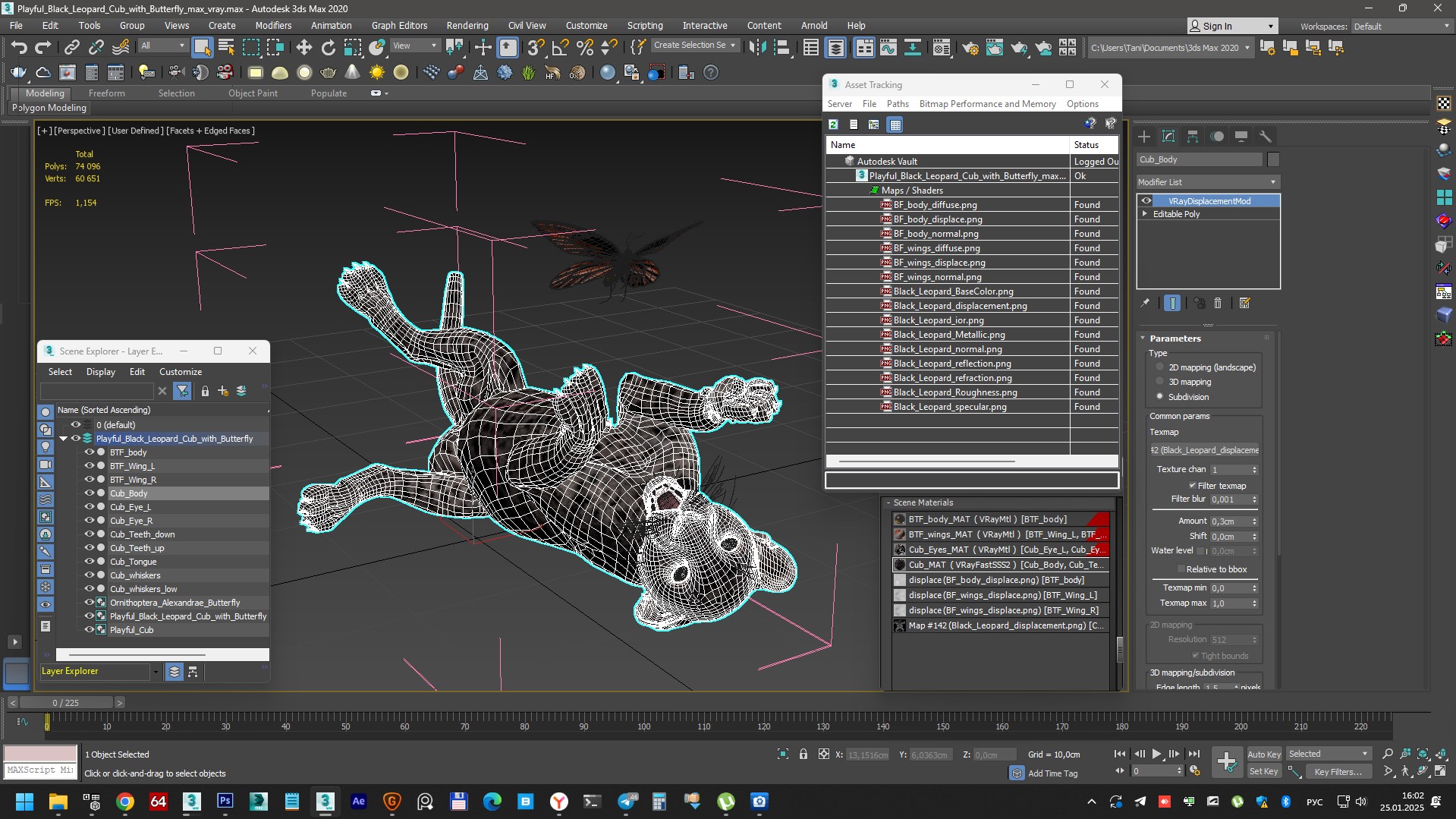Select 3D mapping type
This screenshot has height=819, width=1456.
(1160, 382)
